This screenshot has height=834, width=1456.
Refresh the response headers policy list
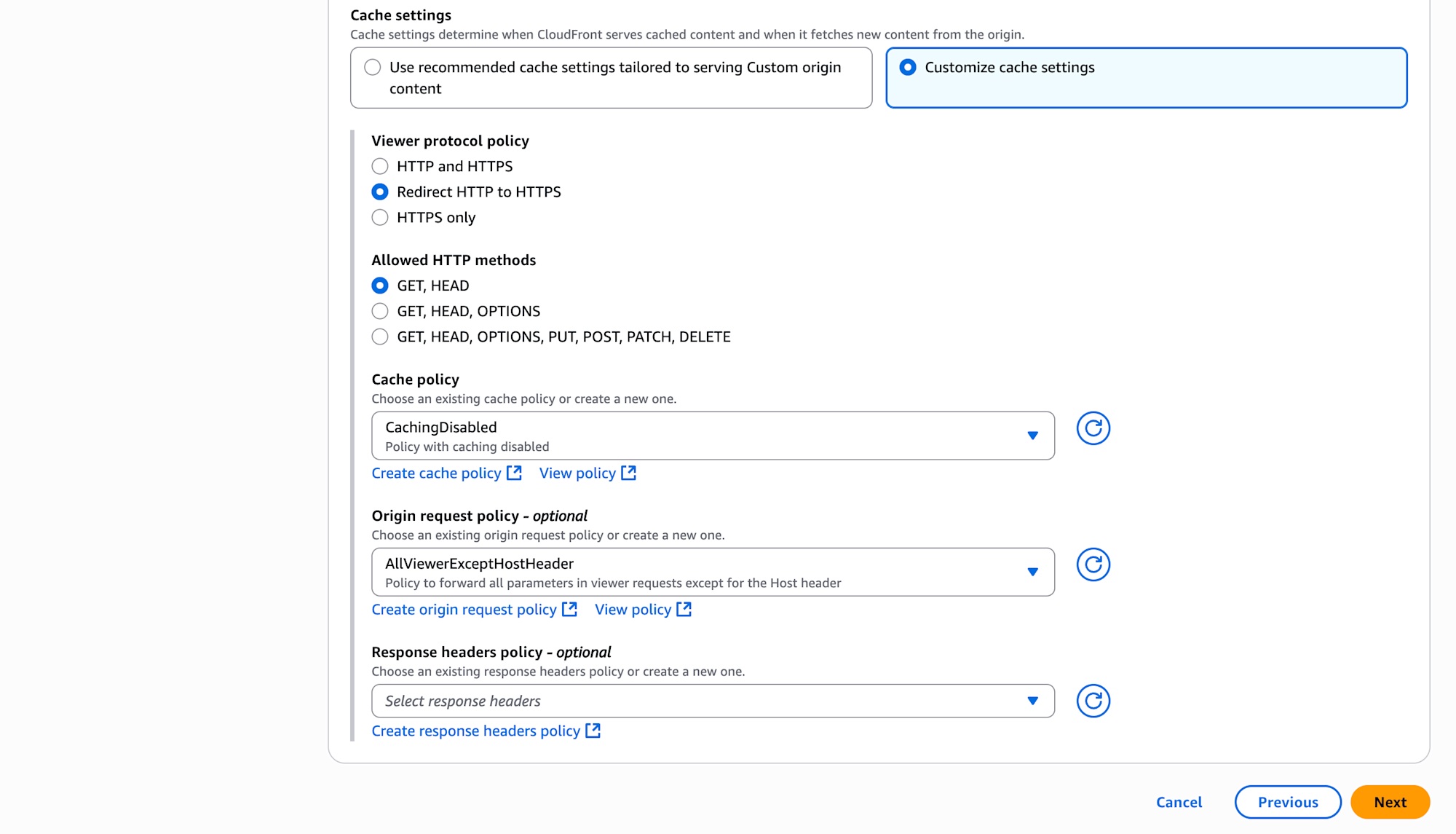(1093, 701)
